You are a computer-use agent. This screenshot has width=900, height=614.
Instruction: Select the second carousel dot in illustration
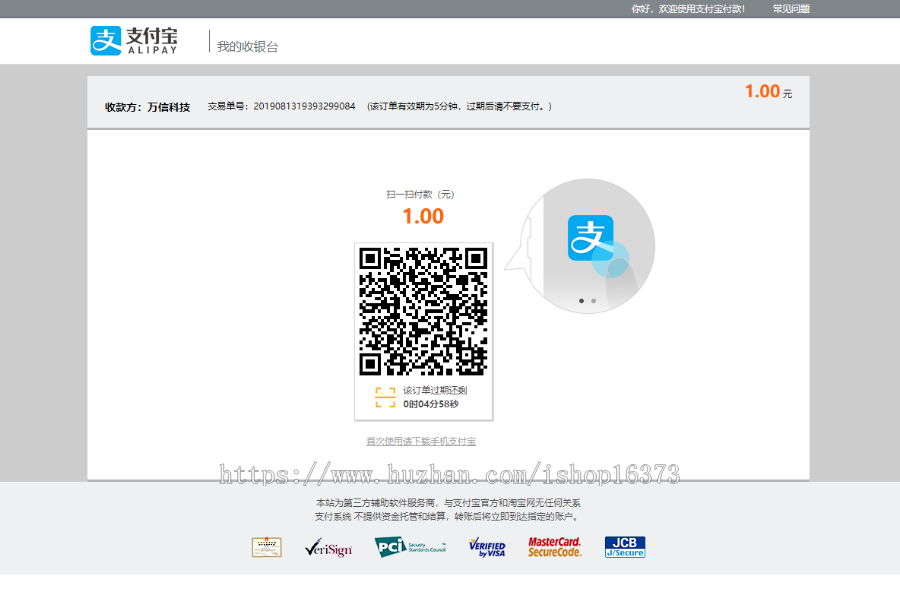593,301
